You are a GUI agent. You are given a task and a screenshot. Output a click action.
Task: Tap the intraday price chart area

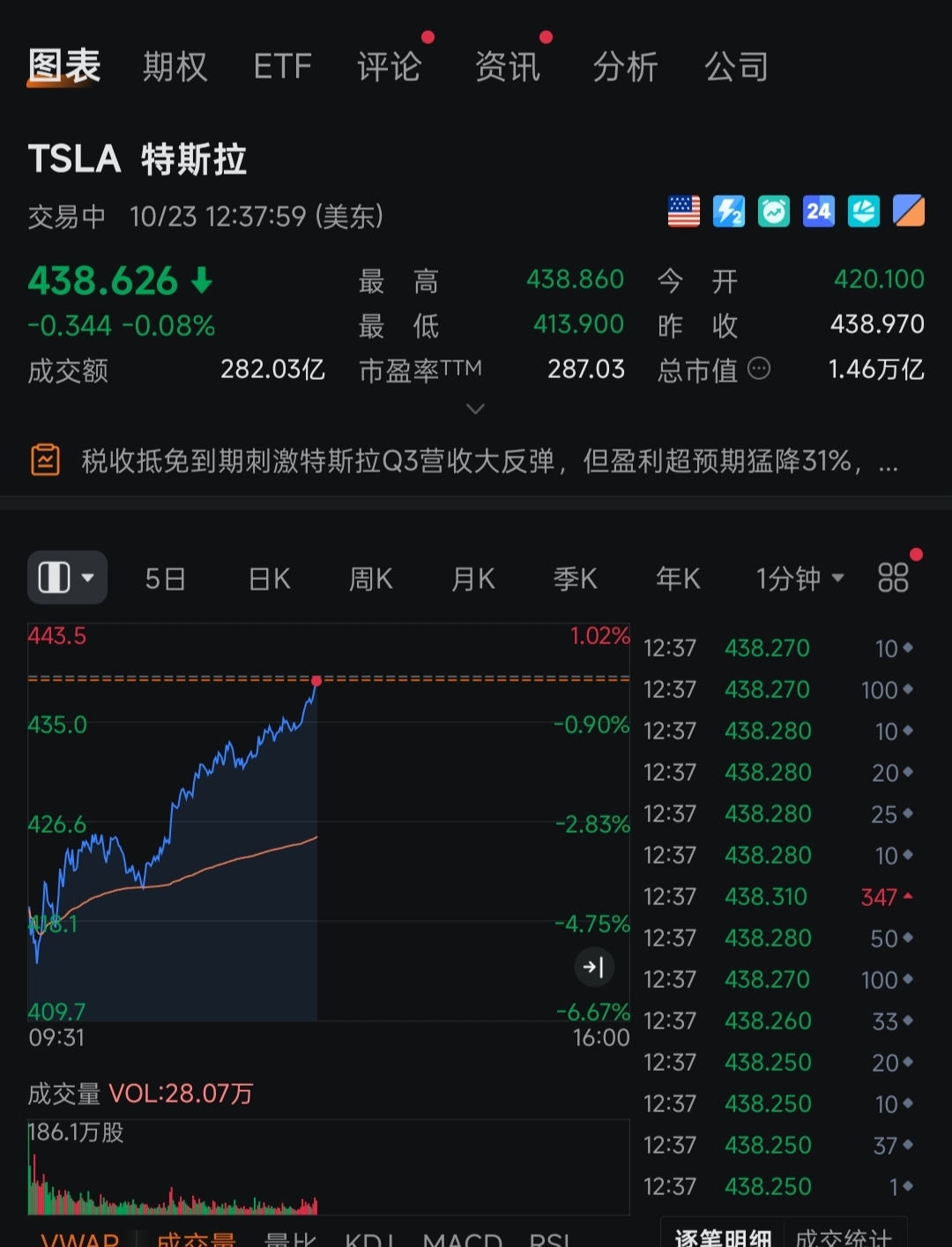329,822
